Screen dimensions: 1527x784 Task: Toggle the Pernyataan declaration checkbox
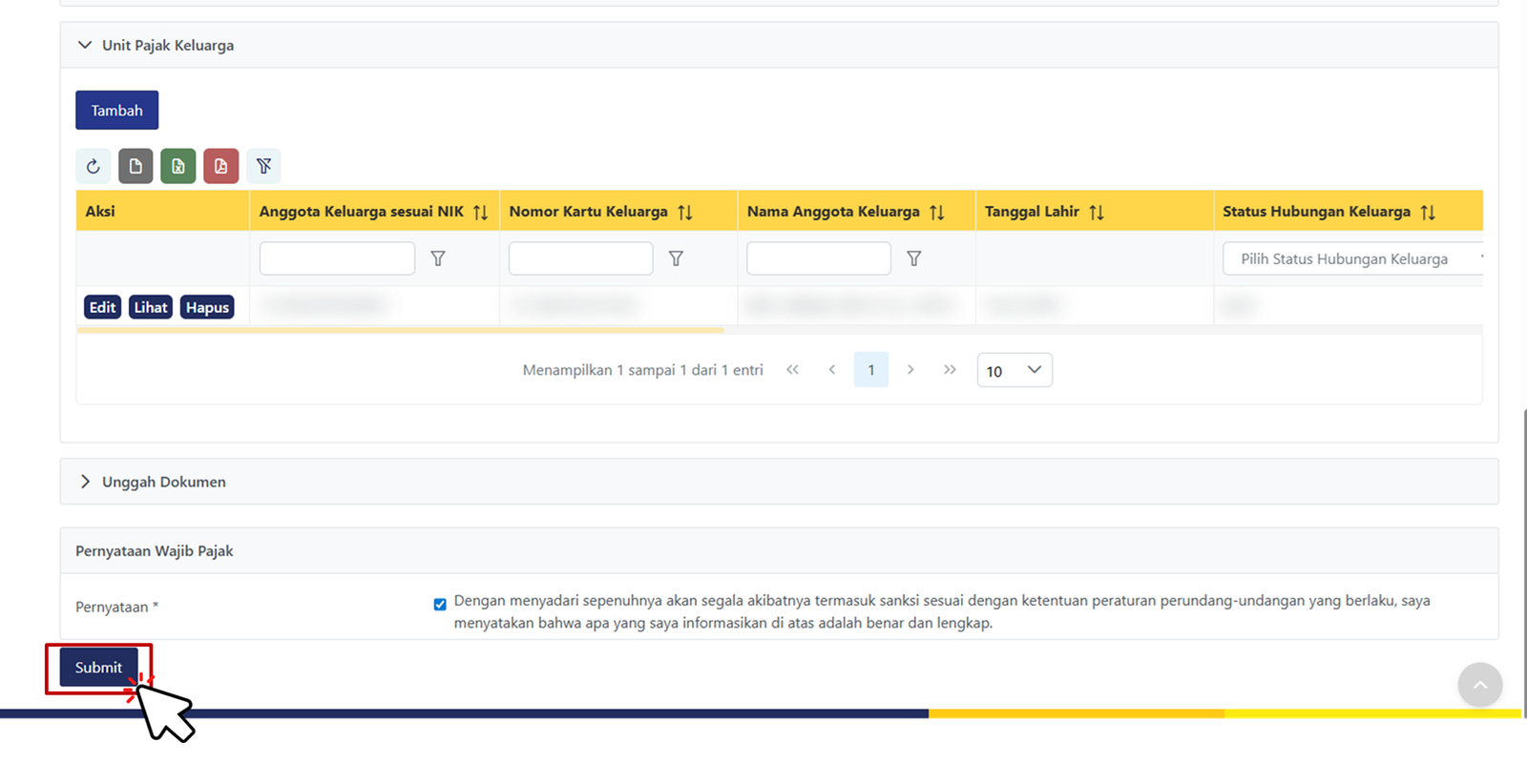point(440,605)
